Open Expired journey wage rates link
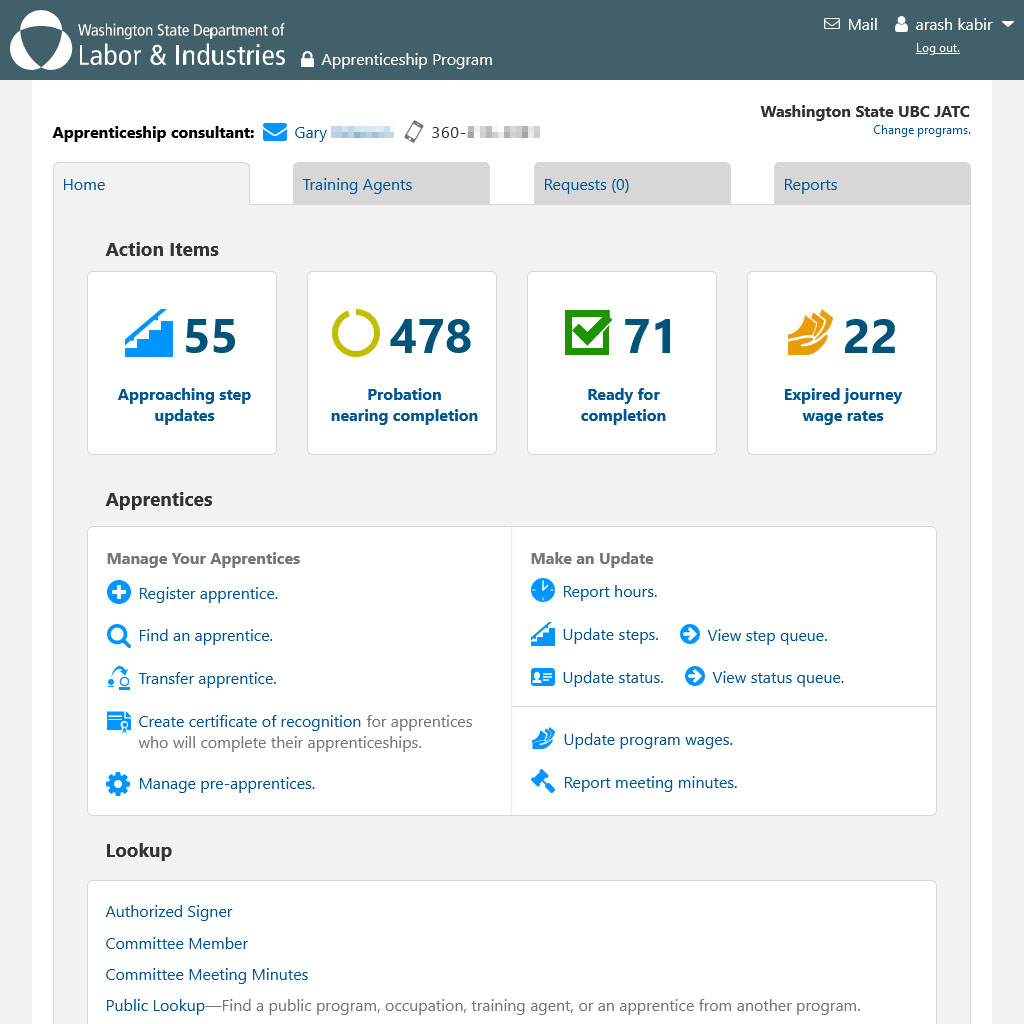This screenshot has width=1024, height=1024. (x=842, y=405)
